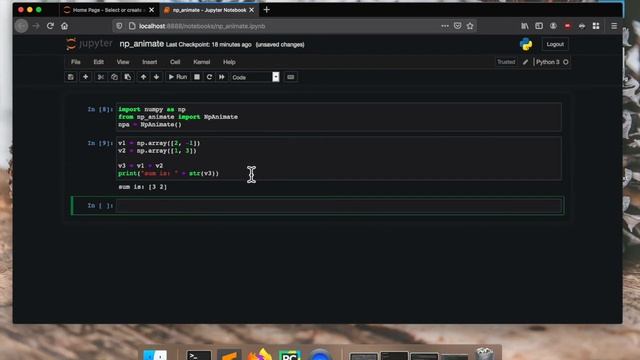
Task: Open Firefox account icon
Action: pos(553,26)
